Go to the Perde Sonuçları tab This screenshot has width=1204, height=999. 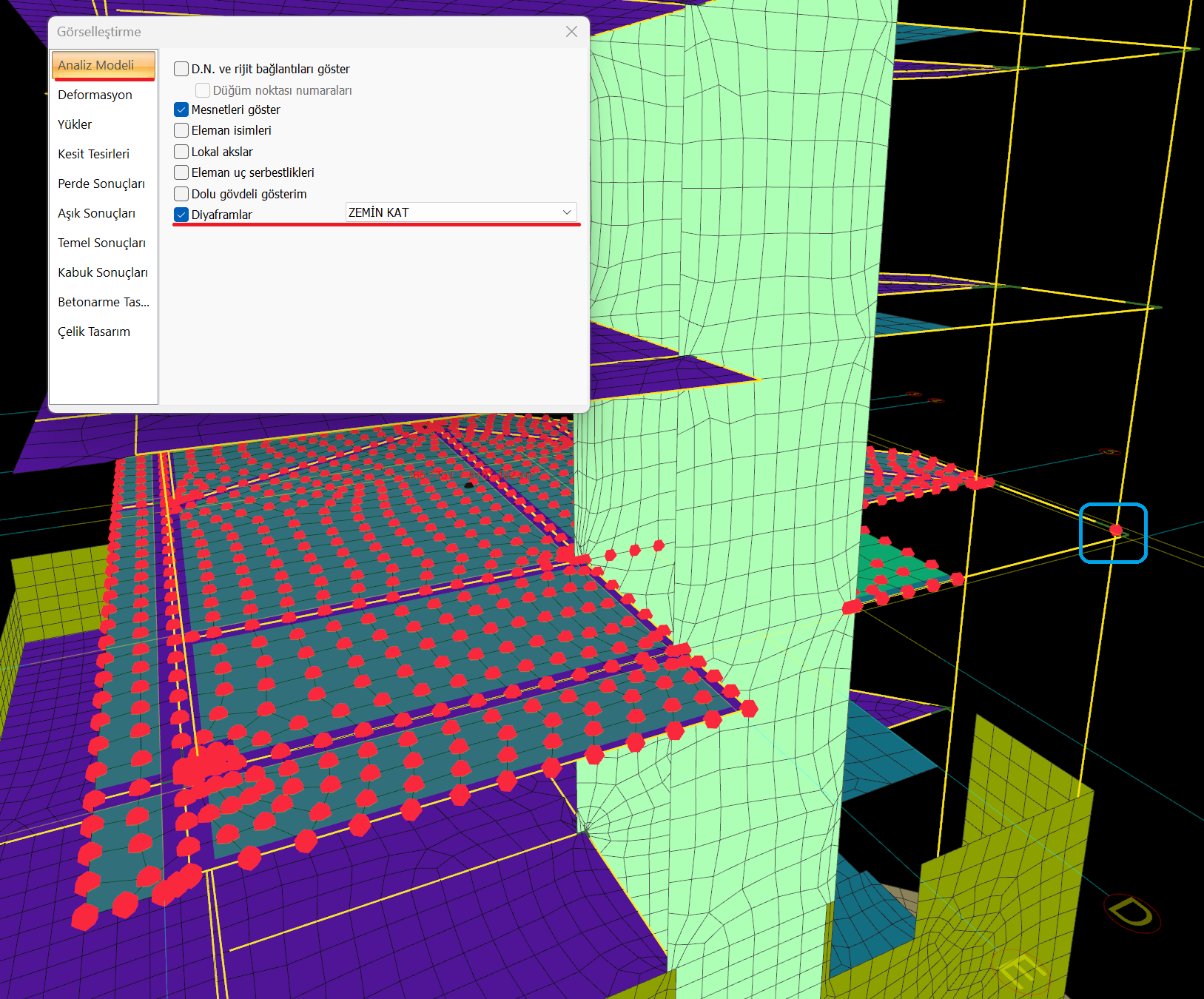pyautogui.click(x=103, y=184)
